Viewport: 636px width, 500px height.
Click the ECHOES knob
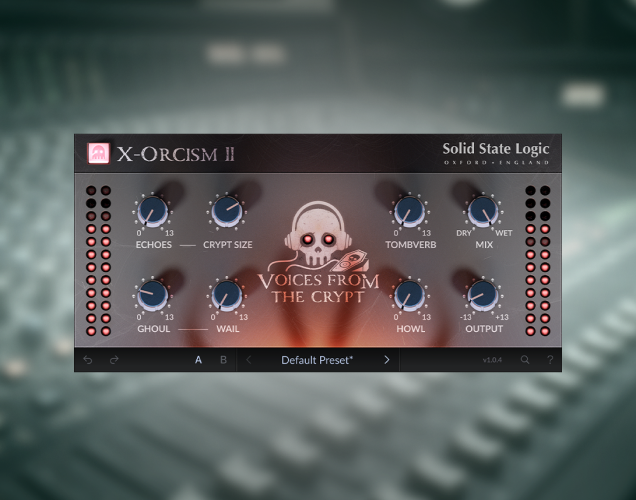[x=153, y=211]
